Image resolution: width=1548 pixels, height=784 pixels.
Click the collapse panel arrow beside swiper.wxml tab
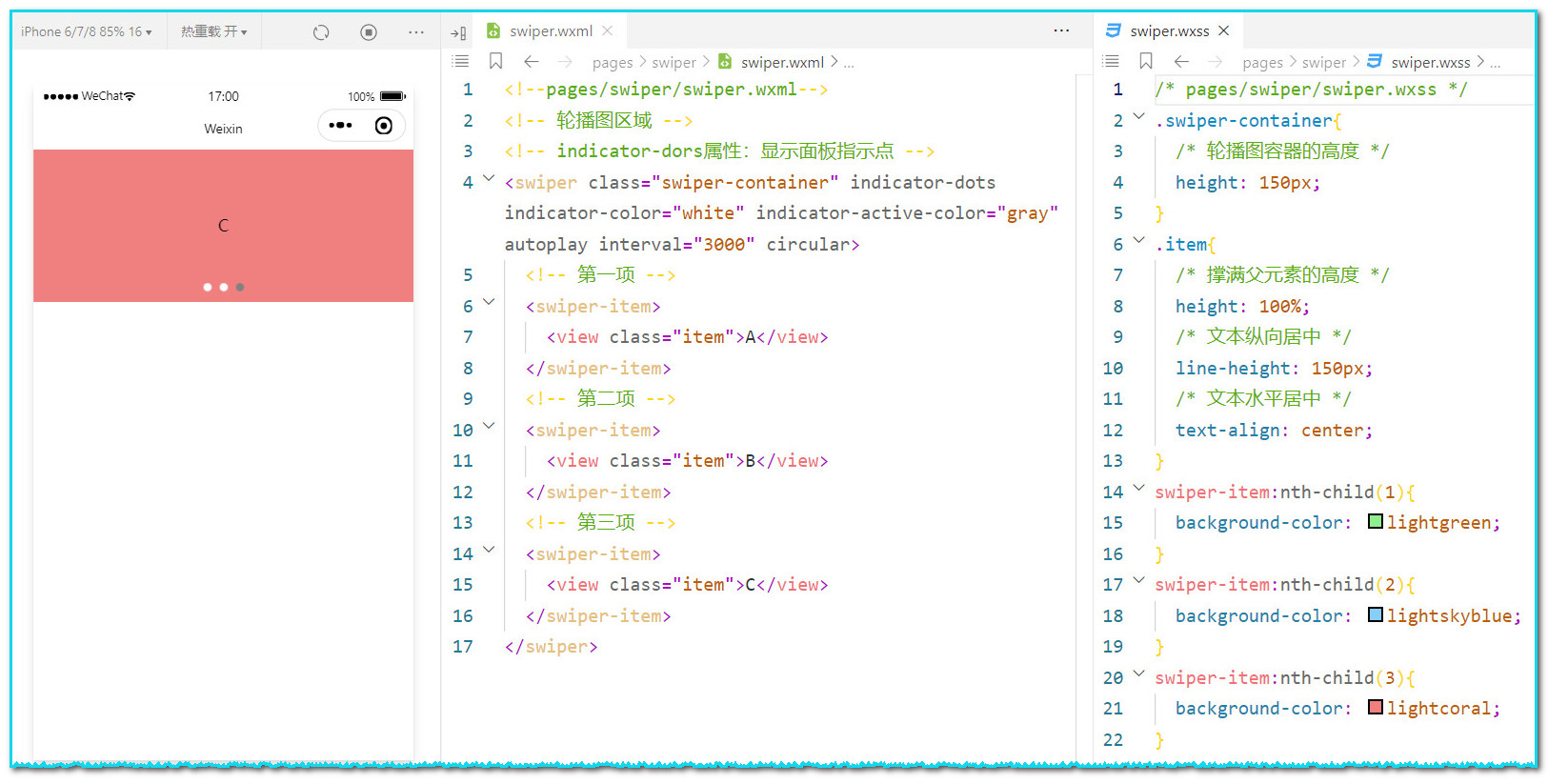[x=458, y=32]
